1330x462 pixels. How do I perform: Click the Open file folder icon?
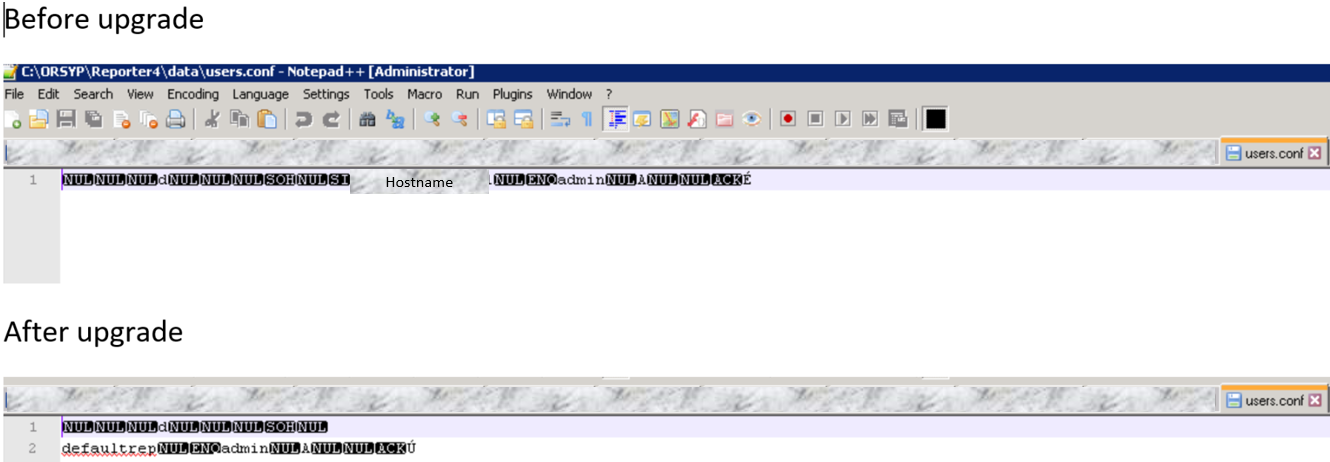tap(38, 120)
